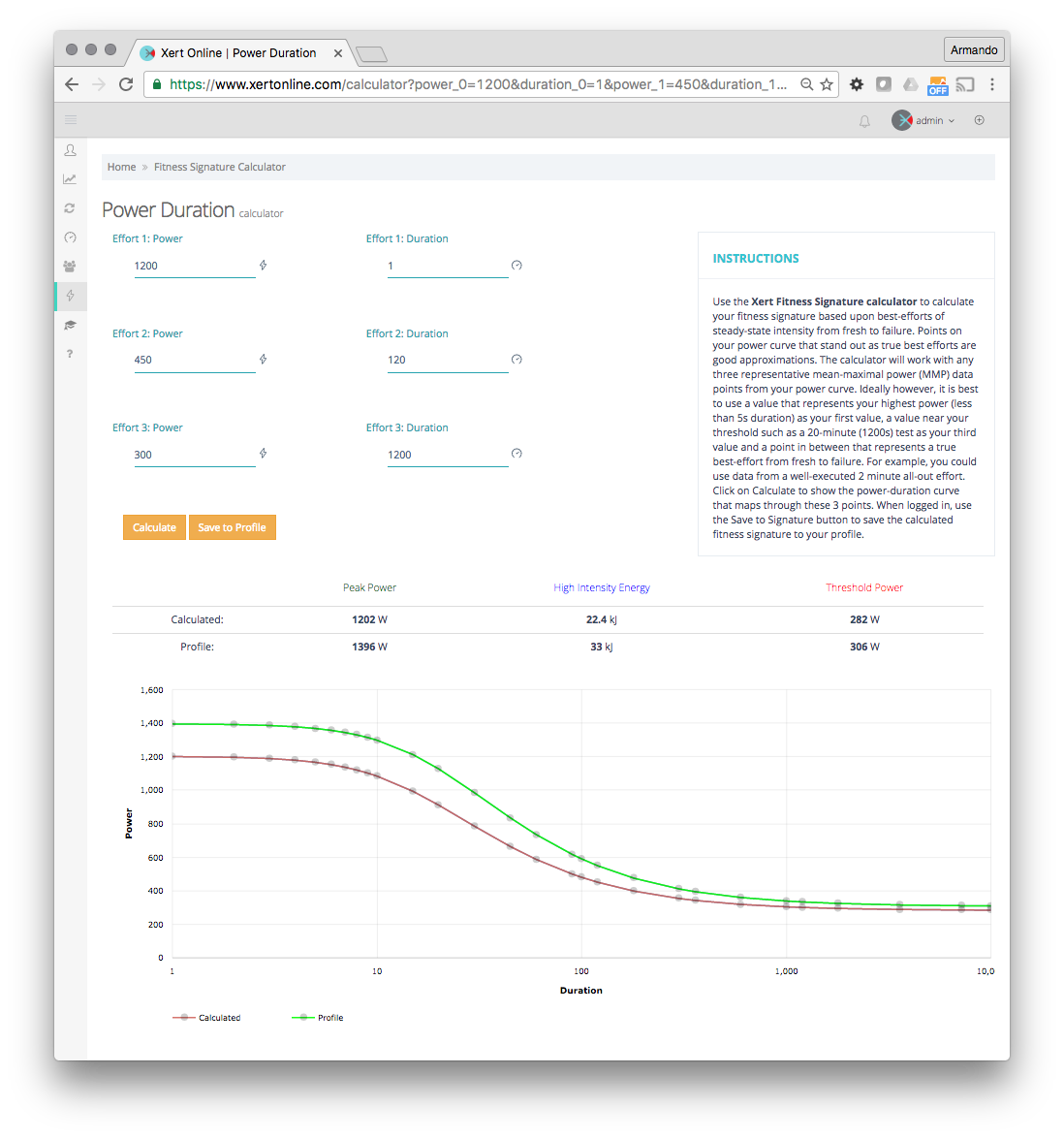Screen dimensions: 1064x1138
Task: Click the Effort 1 Duration input field
Action: click(x=447, y=266)
